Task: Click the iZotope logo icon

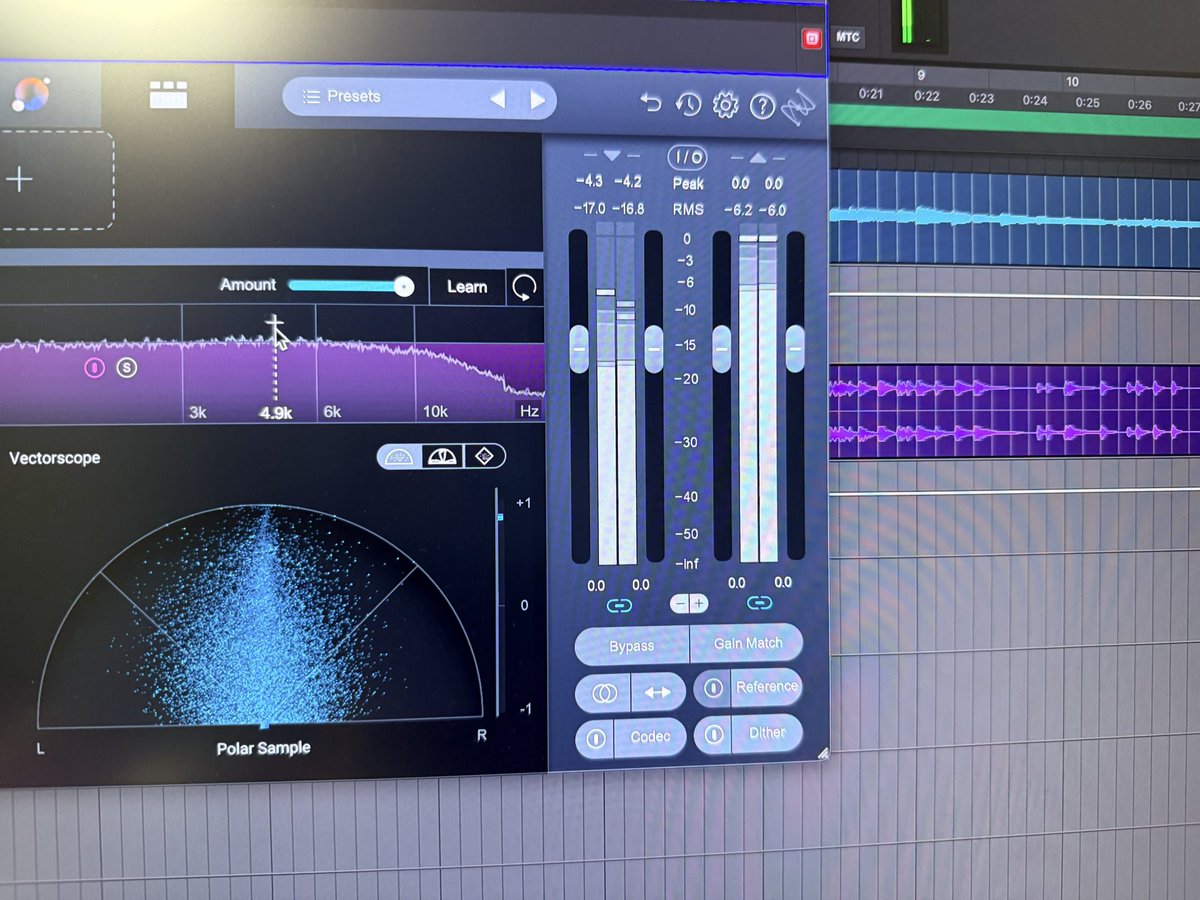Action: click(x=799, y=108)
